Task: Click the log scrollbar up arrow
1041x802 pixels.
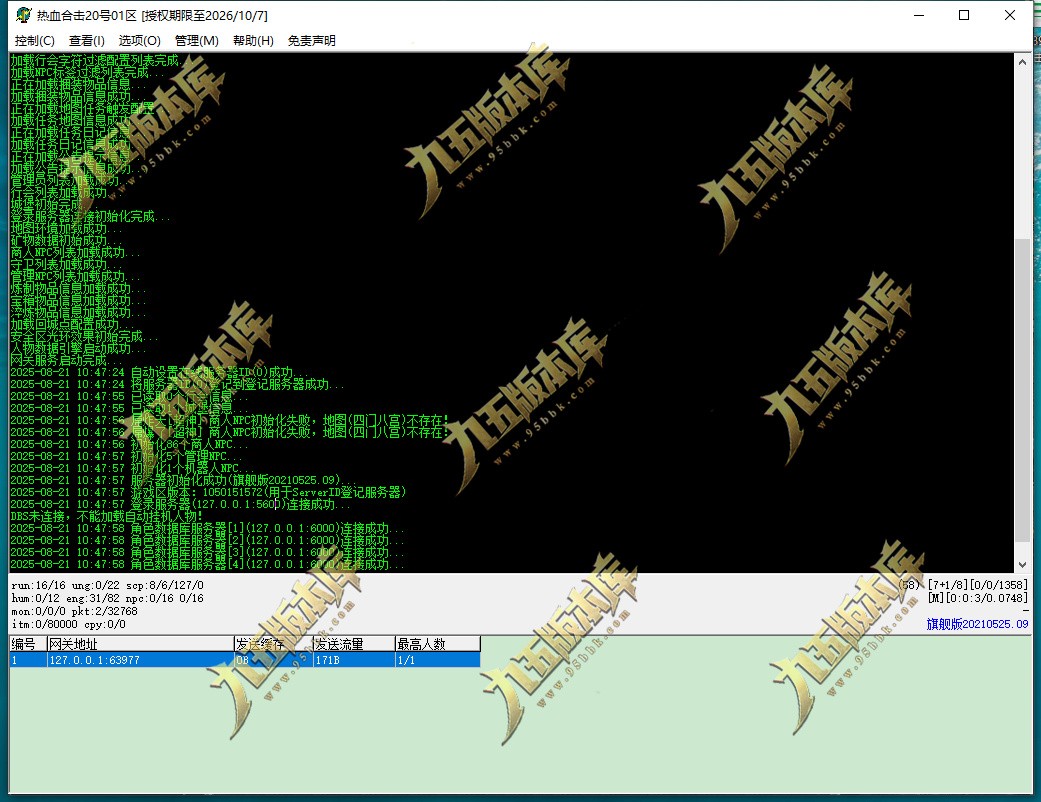Action: pos(1022,62)
